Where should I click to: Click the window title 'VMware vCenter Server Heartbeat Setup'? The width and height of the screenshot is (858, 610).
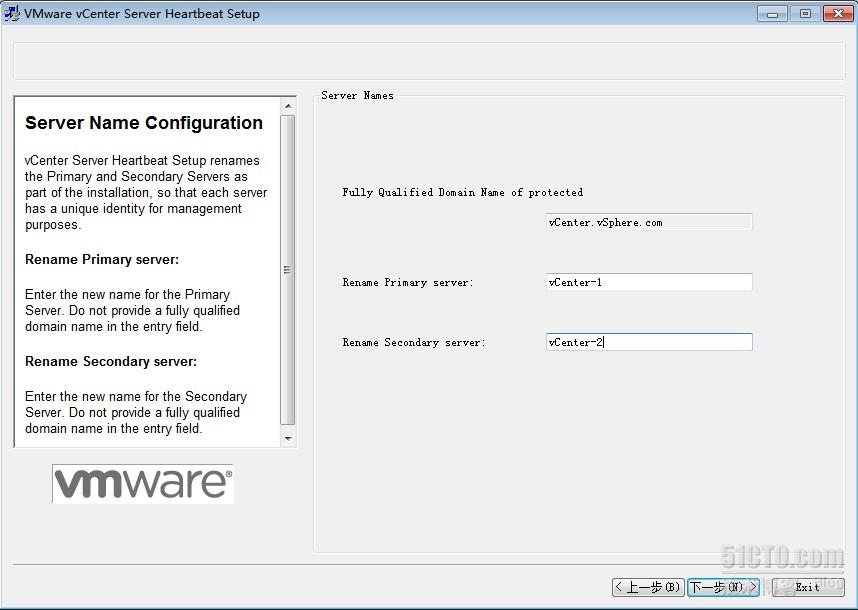pyautogui.click(x=142, y=14)
